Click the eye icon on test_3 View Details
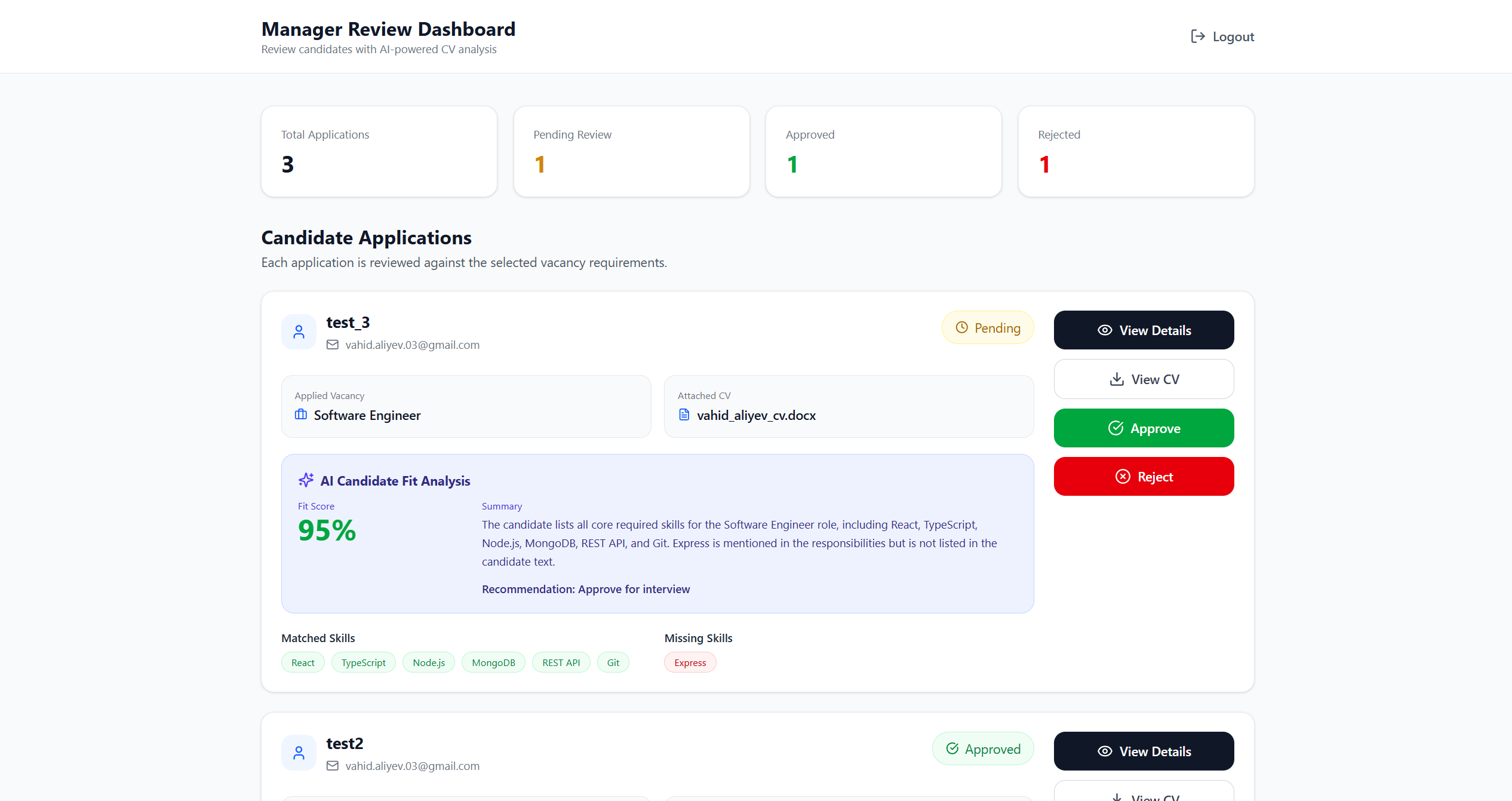1512x801 pixels. [1105, 330]
